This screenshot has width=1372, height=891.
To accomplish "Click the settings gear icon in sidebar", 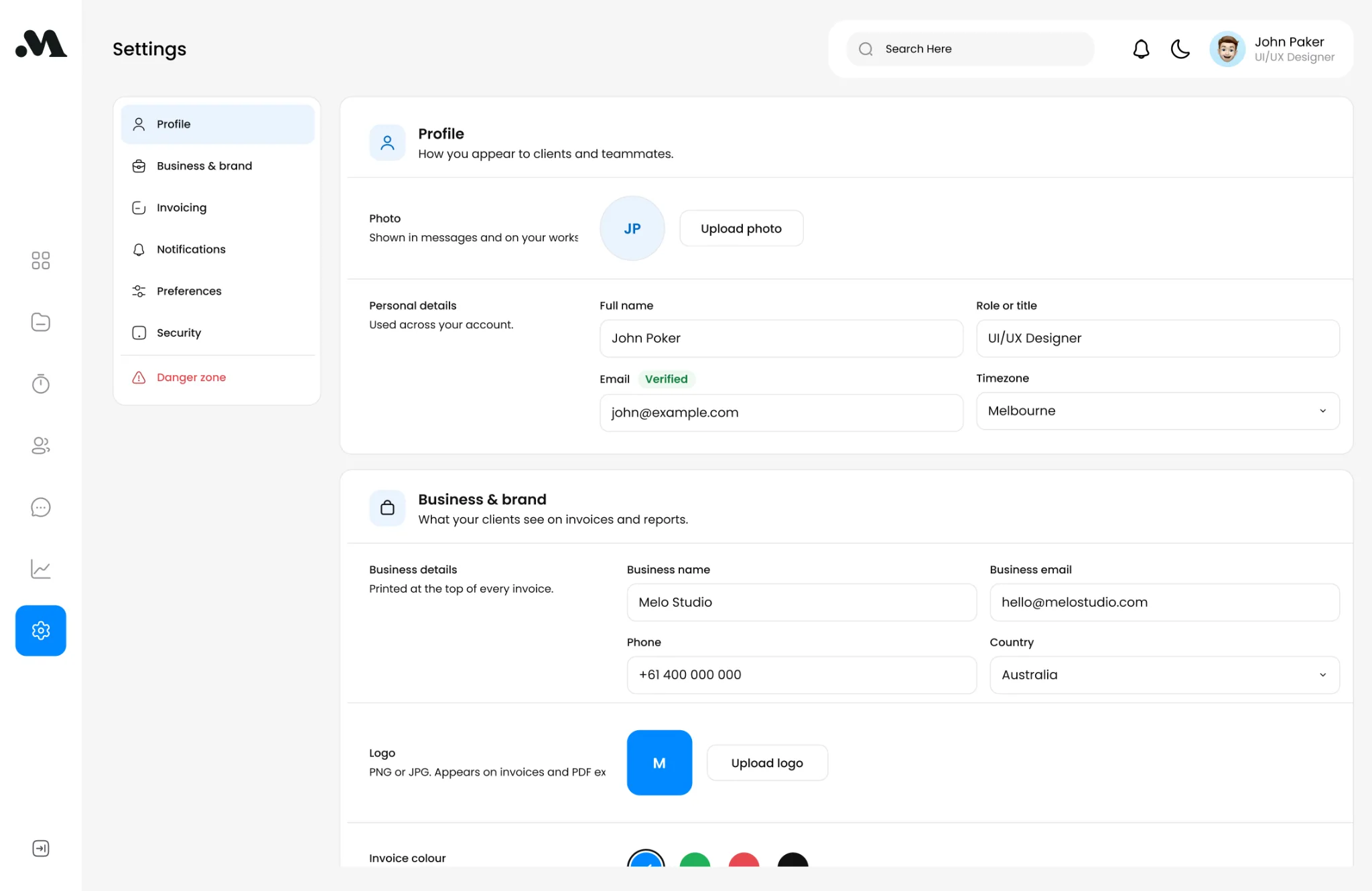I will [x=41, y=630].
